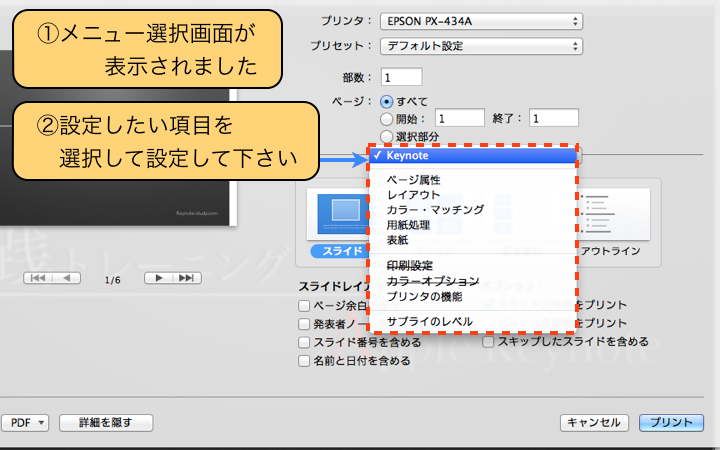The height and width of the screenshot is (450, 720).
Task: Jump to first page in preview
Action: [38, 278]
